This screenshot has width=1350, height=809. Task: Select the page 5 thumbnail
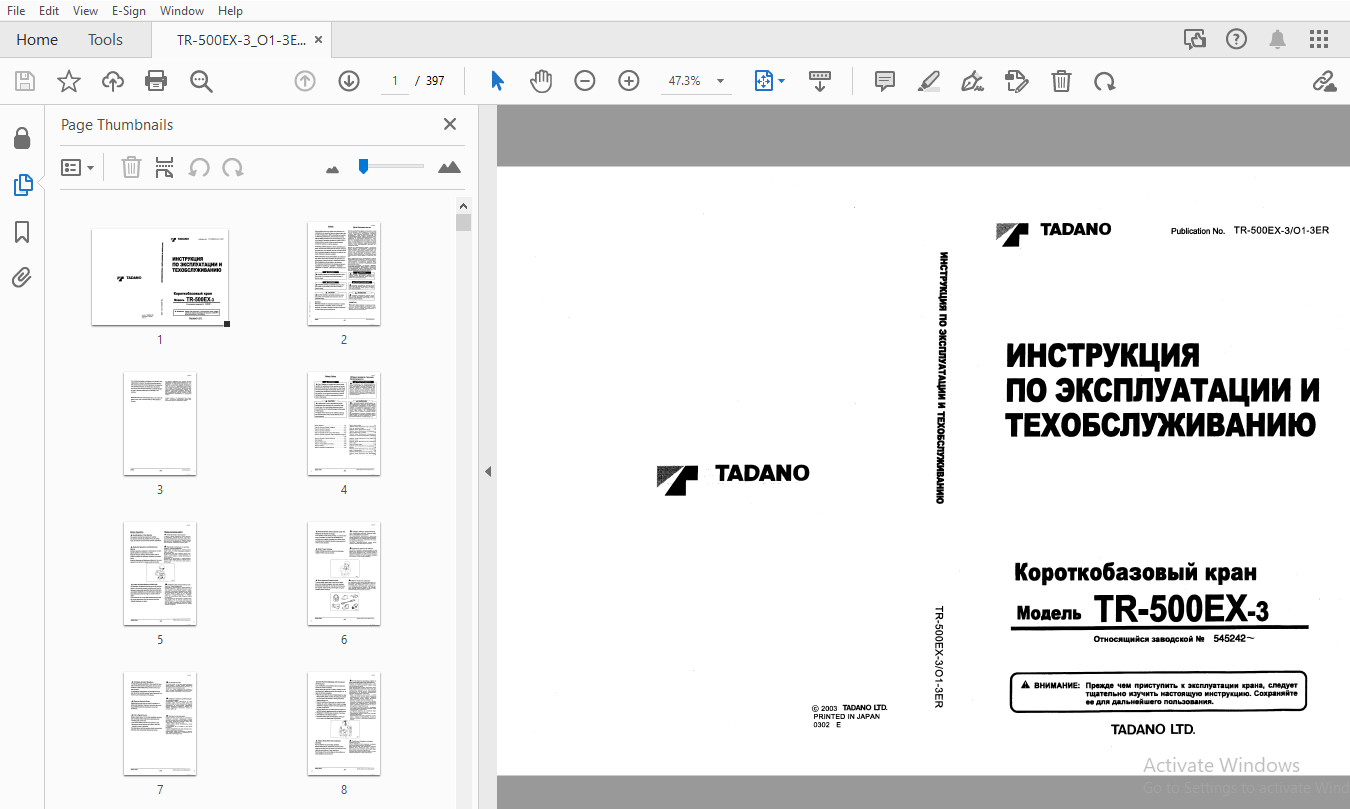tap(160, 574)
